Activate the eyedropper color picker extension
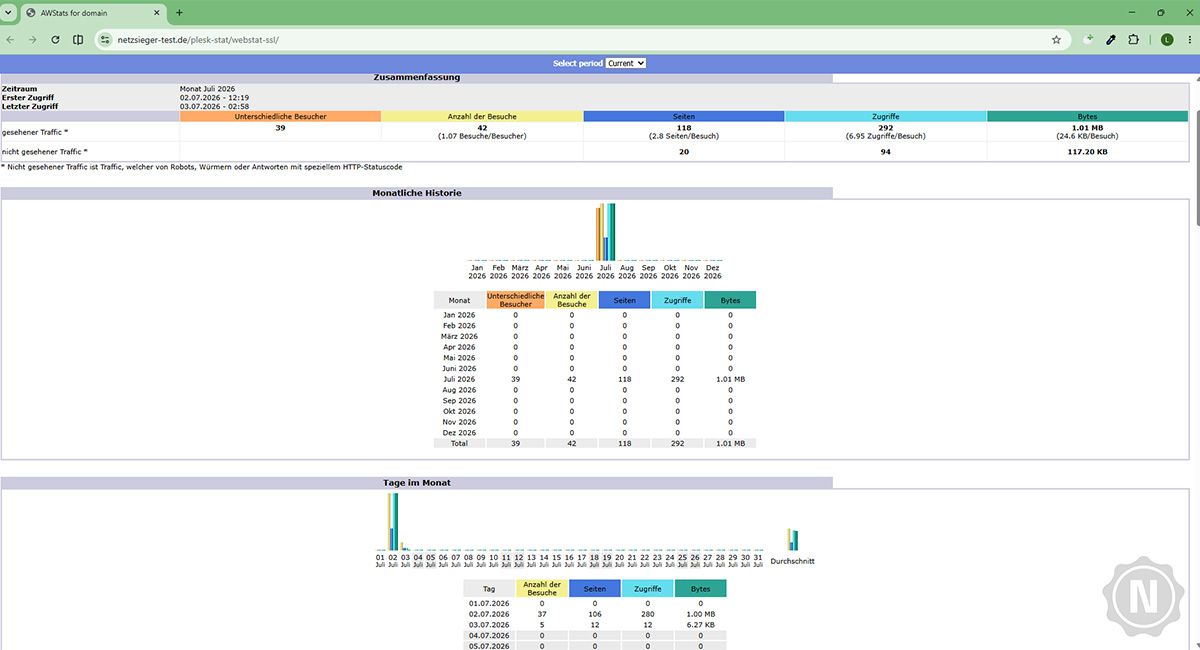1200x650 pixels. click(1111, 40)
